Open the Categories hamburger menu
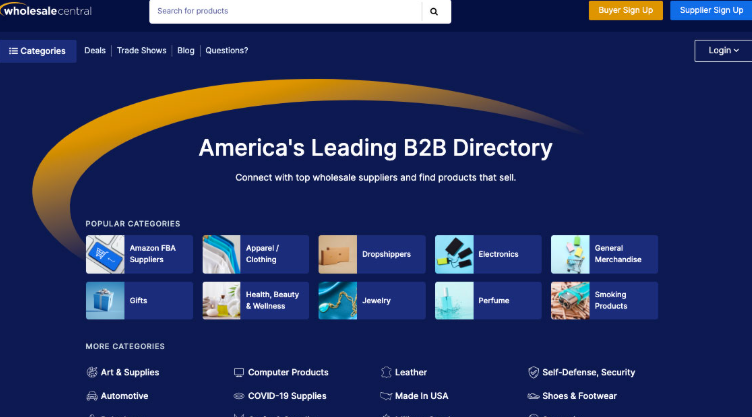This screenshot has height=417, width=752. pos(38,51)
